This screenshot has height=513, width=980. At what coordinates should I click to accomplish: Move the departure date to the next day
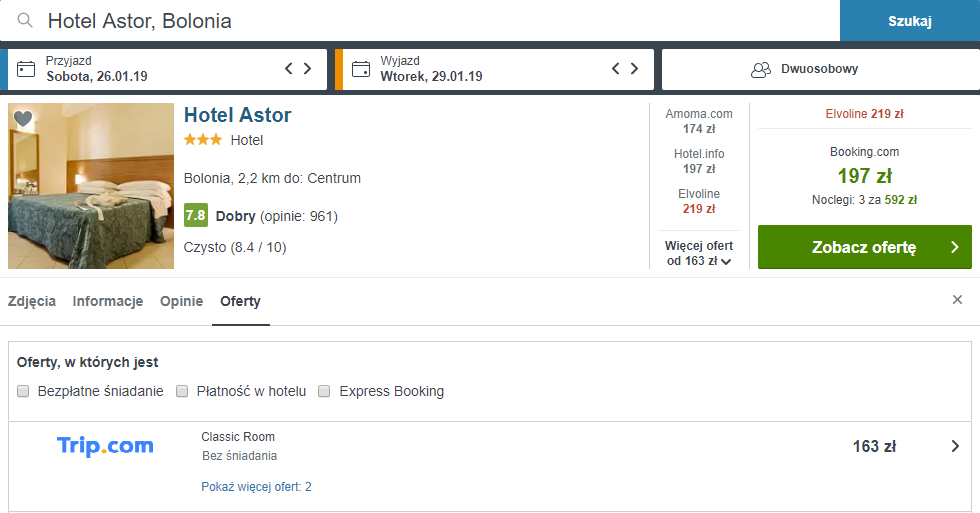tap(634, 69)
